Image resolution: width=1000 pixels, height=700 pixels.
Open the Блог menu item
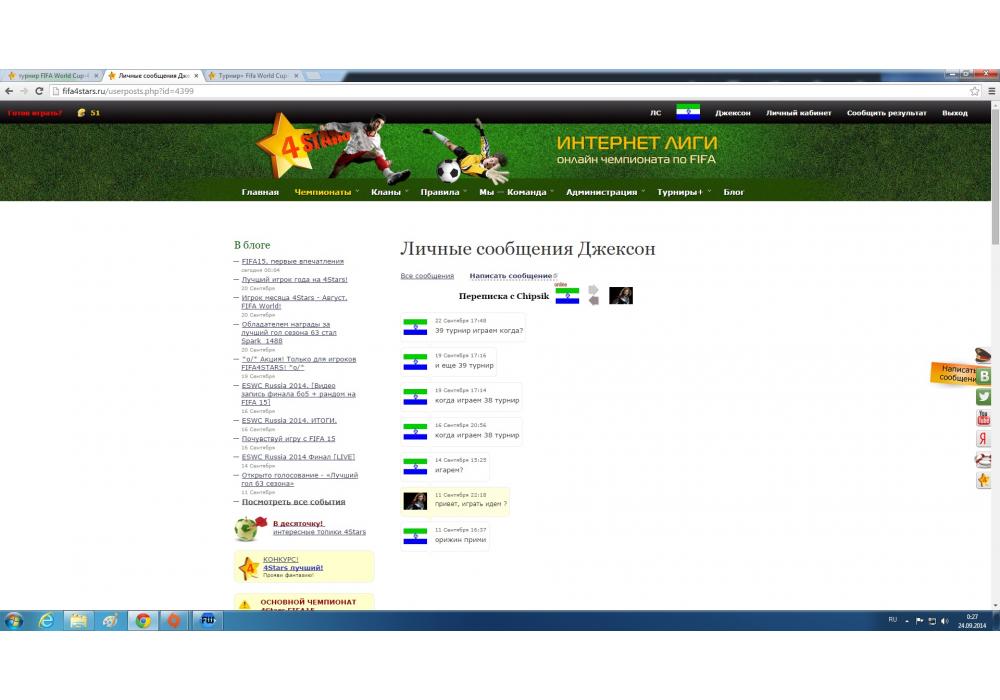[734, 192]
